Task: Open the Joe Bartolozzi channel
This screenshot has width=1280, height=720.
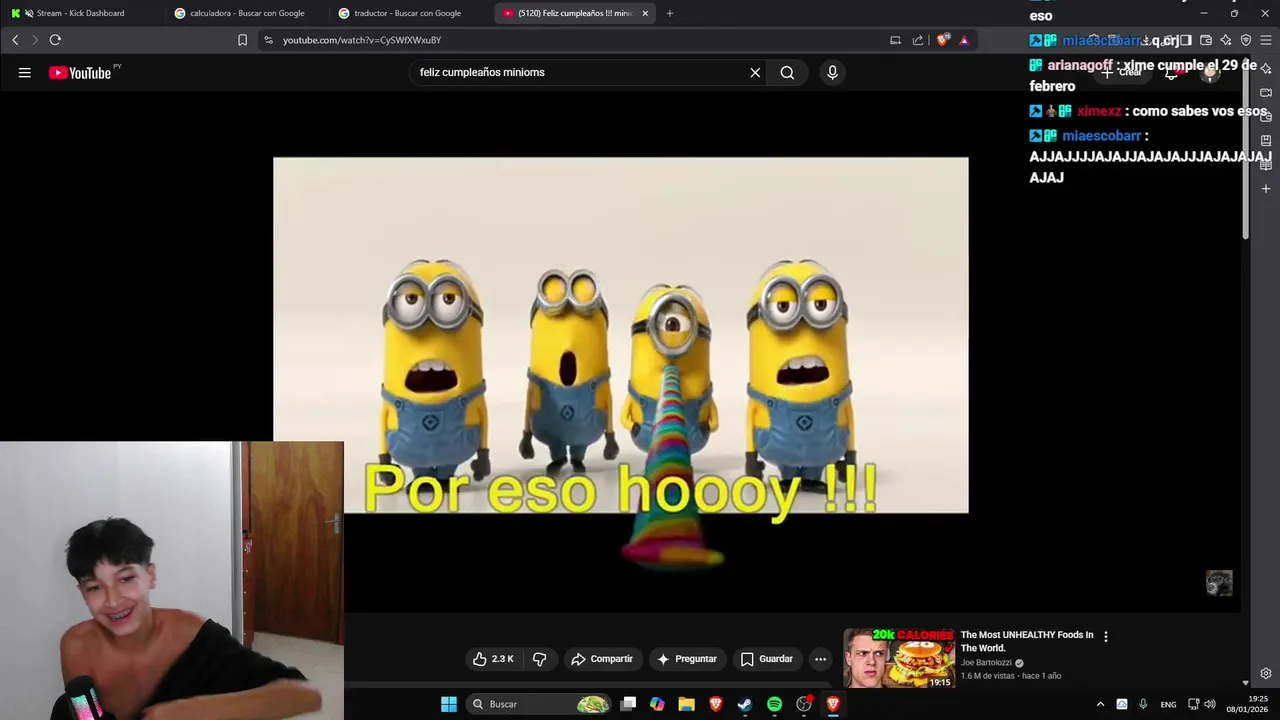Action: [986, 663]
